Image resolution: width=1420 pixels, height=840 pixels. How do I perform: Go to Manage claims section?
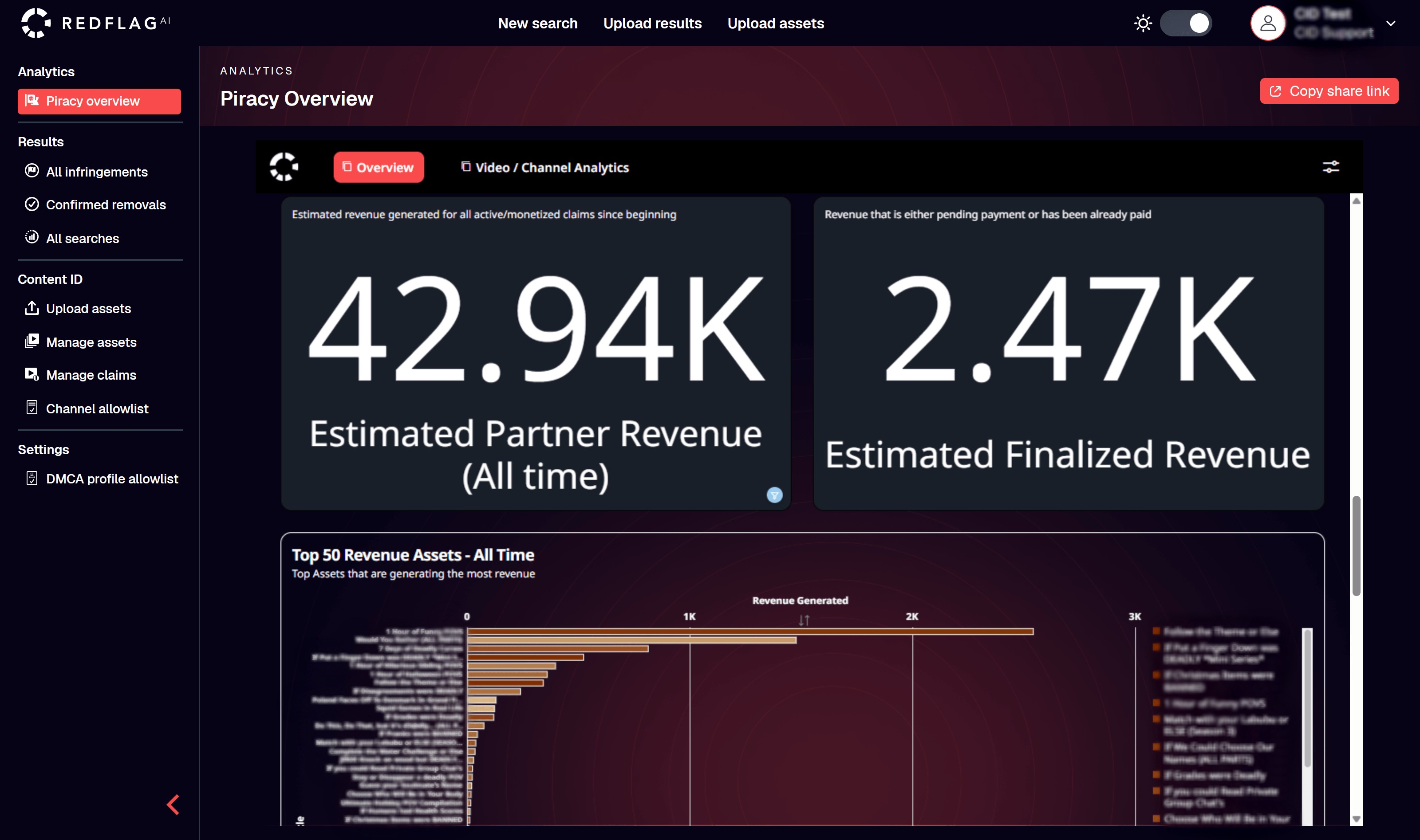(x=91, y=375)
